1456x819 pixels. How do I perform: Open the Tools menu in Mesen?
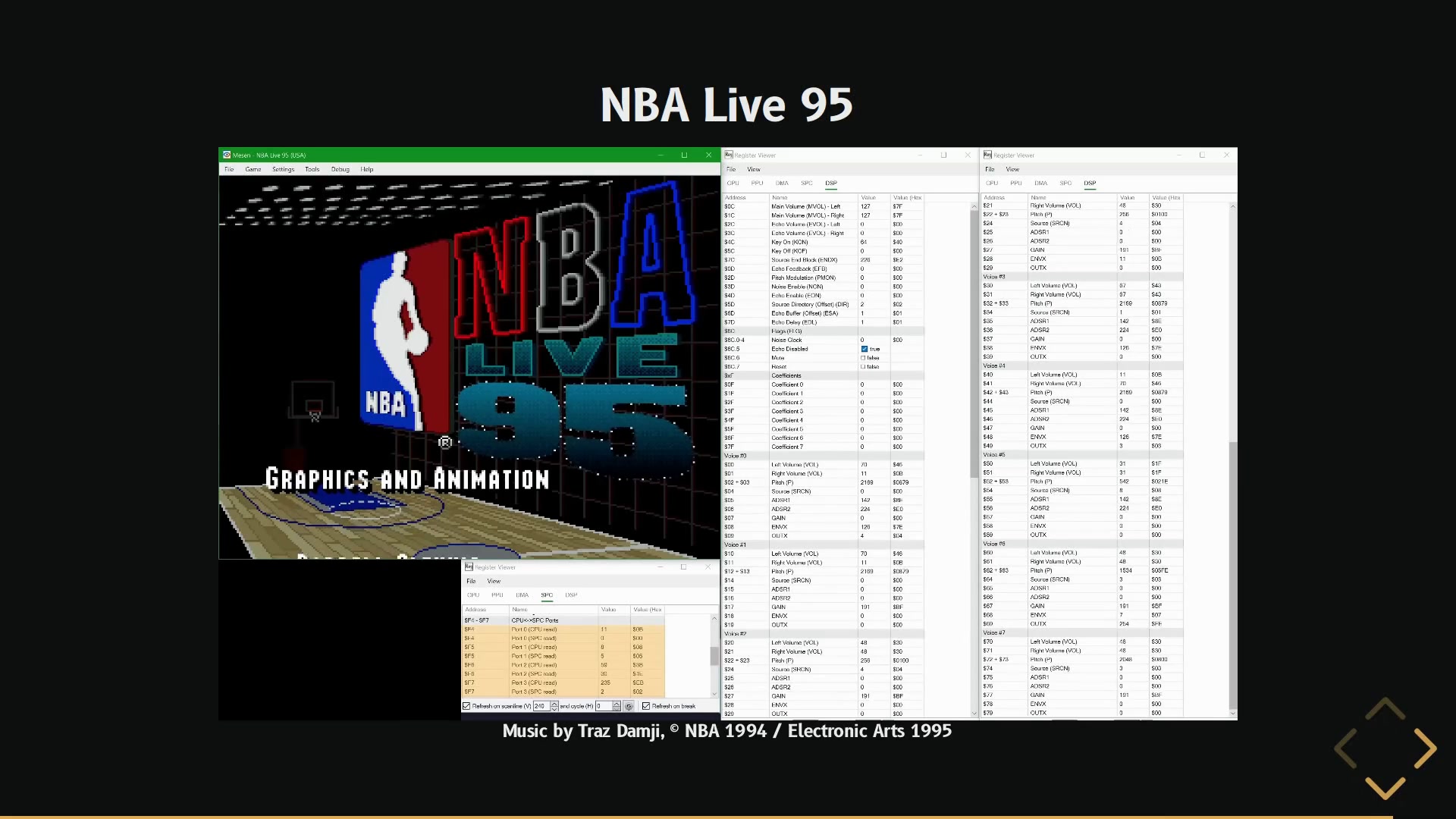(x=312, y=169)
